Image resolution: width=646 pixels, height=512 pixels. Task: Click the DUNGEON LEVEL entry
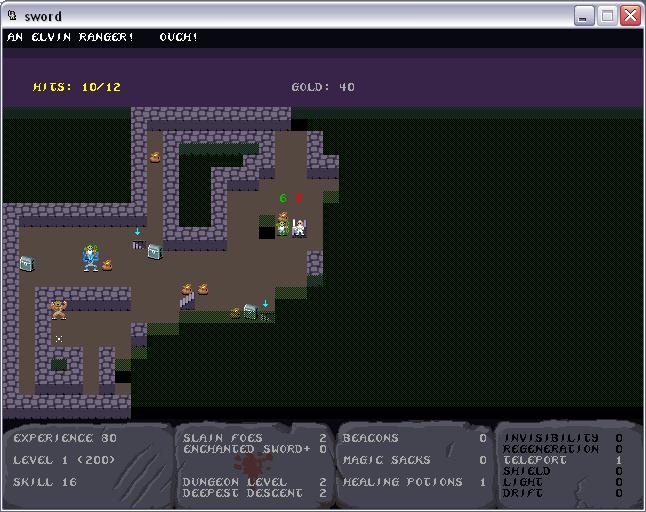pyautogui.click(x=254, y=482)
